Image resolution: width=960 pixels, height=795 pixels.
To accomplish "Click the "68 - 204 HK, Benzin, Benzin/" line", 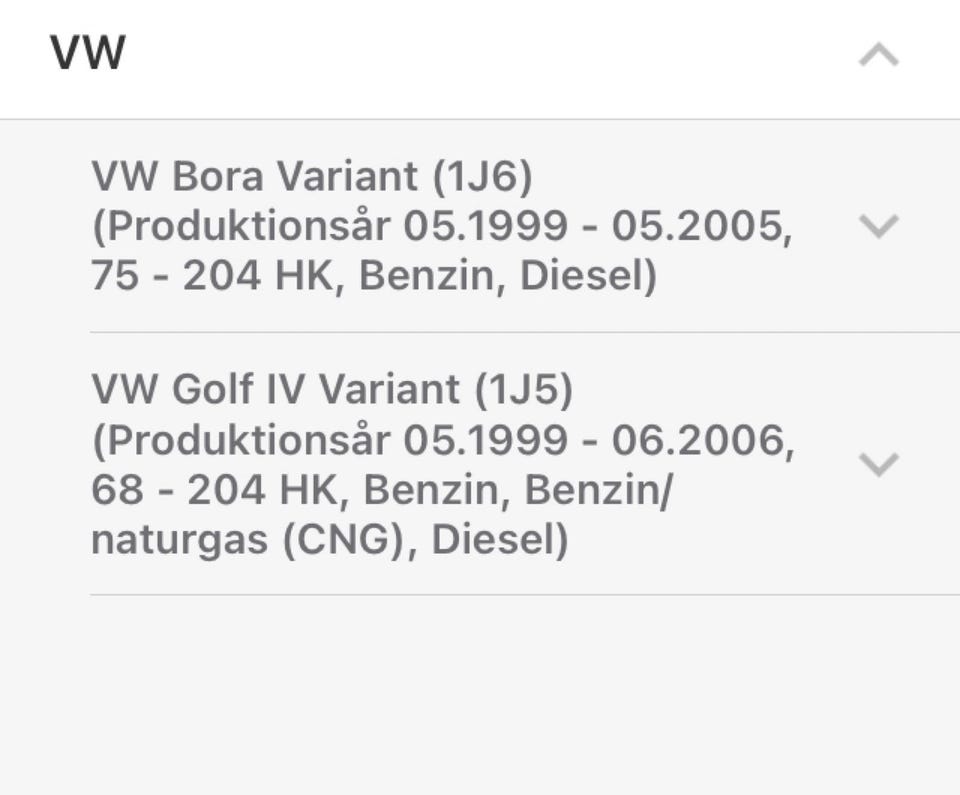I will [380, 490].
